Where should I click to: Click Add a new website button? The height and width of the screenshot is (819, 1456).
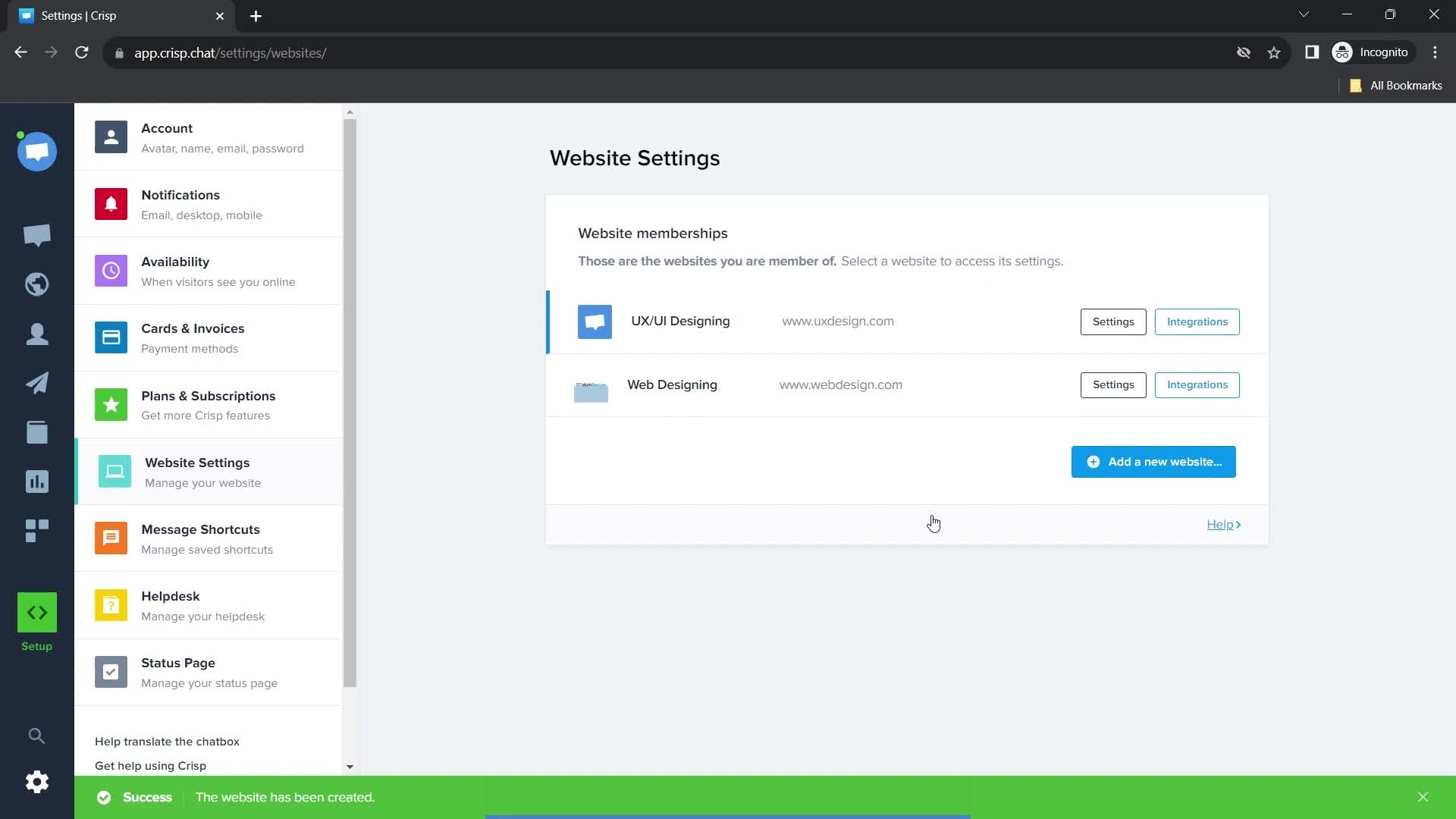point(1153,462)
